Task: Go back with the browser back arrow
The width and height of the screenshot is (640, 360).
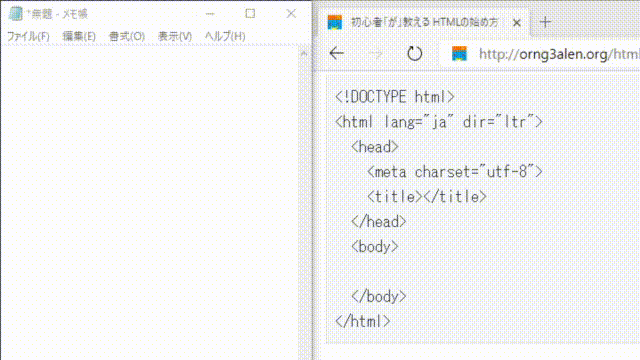Action: pos(337,53)
